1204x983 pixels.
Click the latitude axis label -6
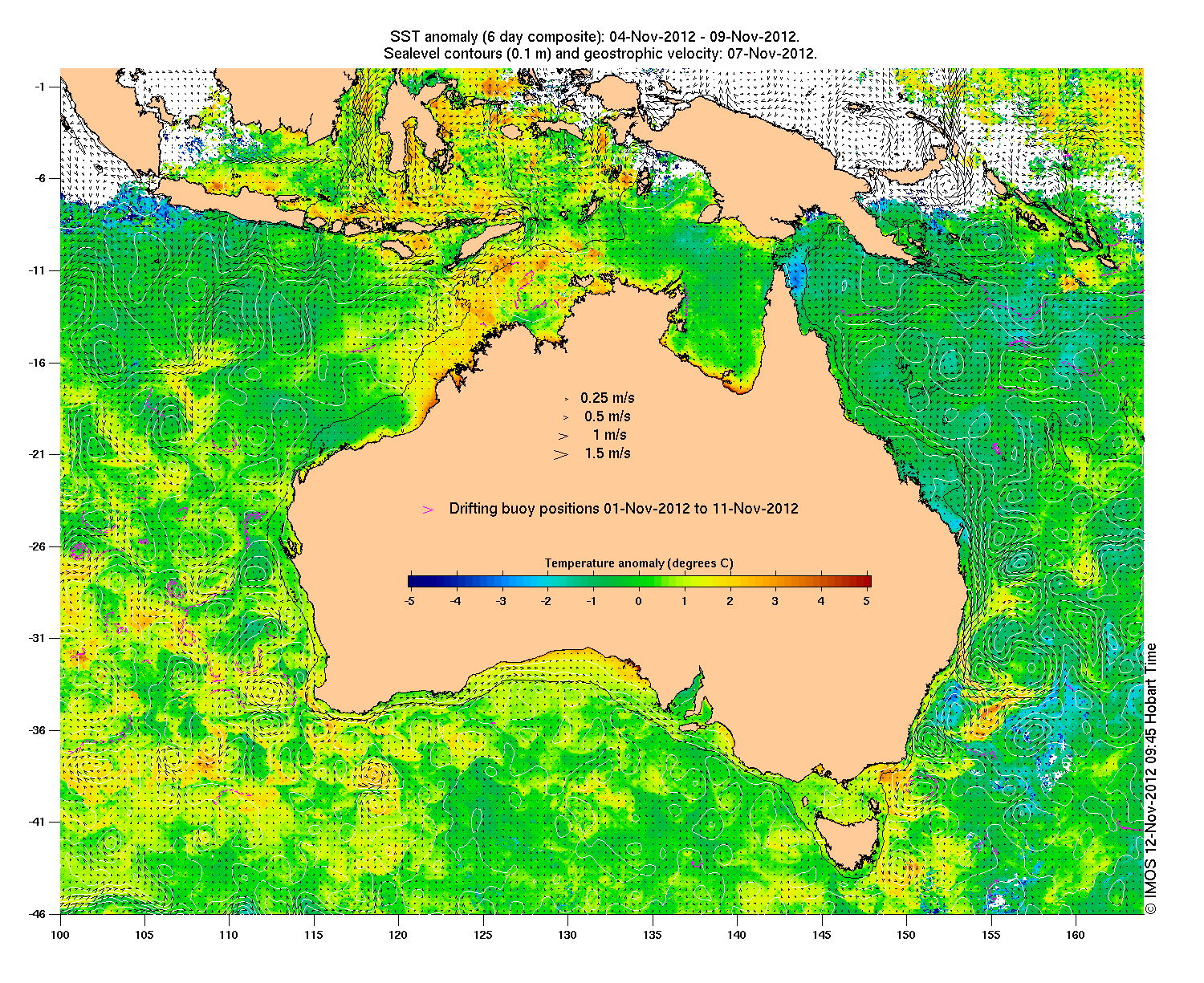[42, 178]
